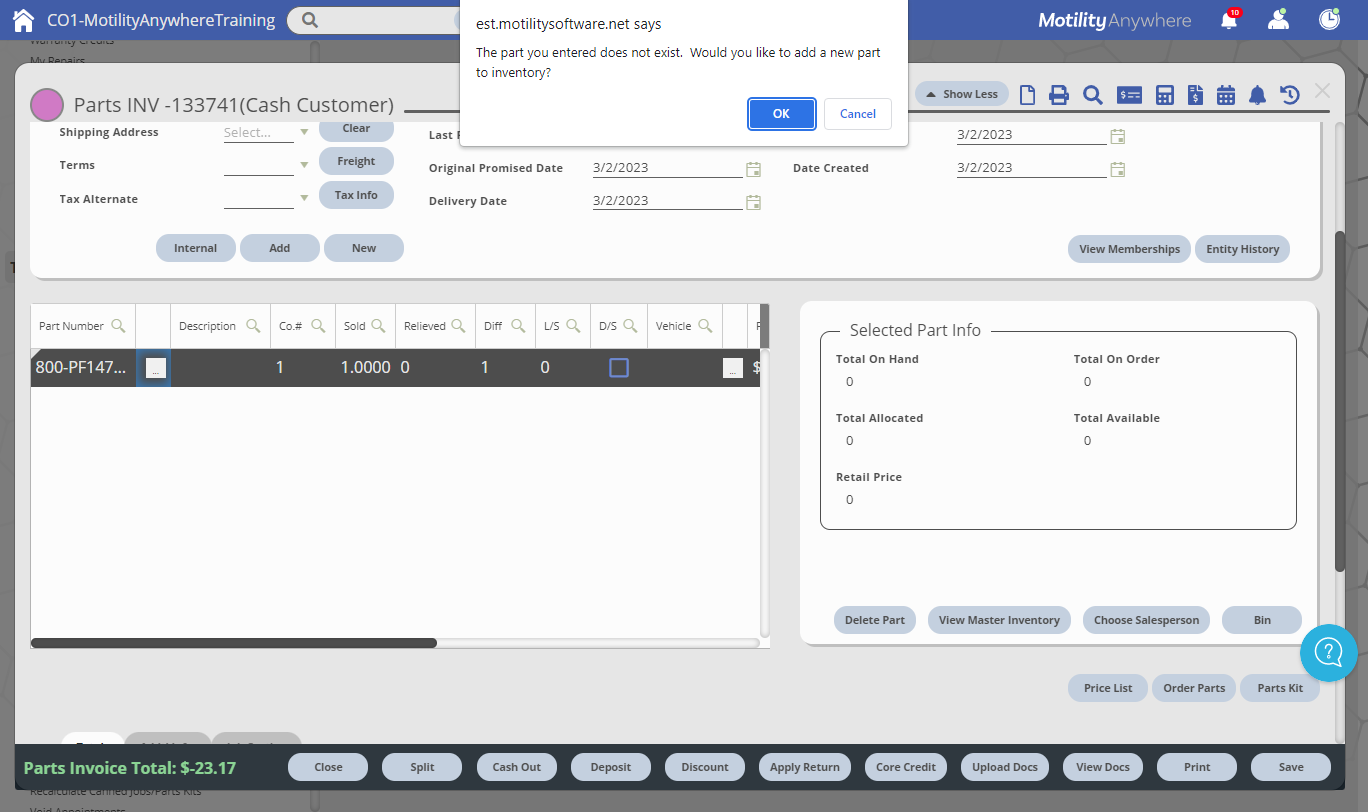Click the Vehicle column search icon
This screenshot has height=812, width=1368.
pos(705,326)
